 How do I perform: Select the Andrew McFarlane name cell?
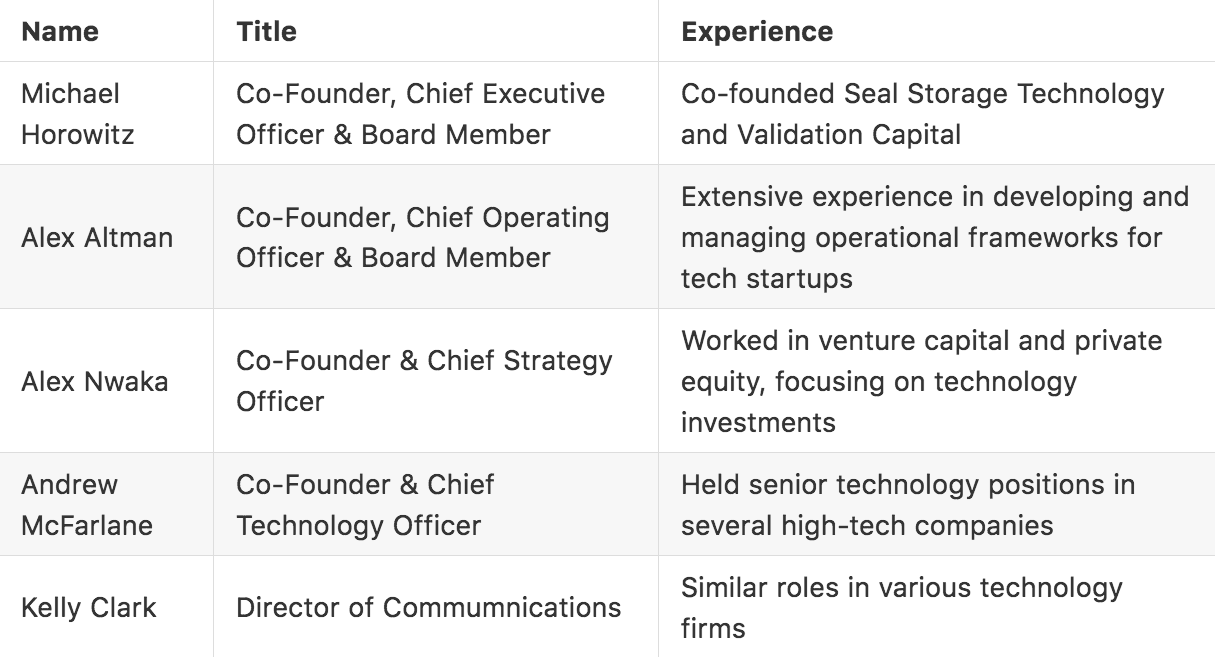[87, 505]
